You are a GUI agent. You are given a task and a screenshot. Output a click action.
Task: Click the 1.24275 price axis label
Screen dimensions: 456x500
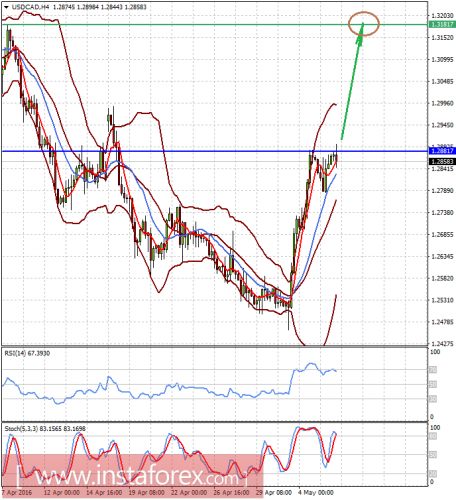443,344
